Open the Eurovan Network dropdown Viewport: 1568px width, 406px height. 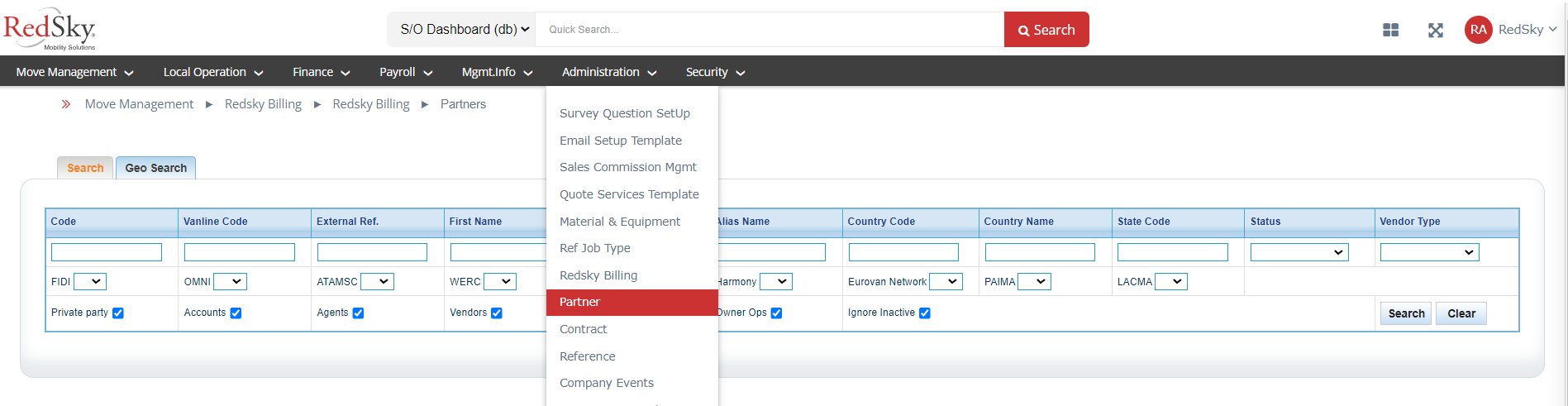coord(946,282)
